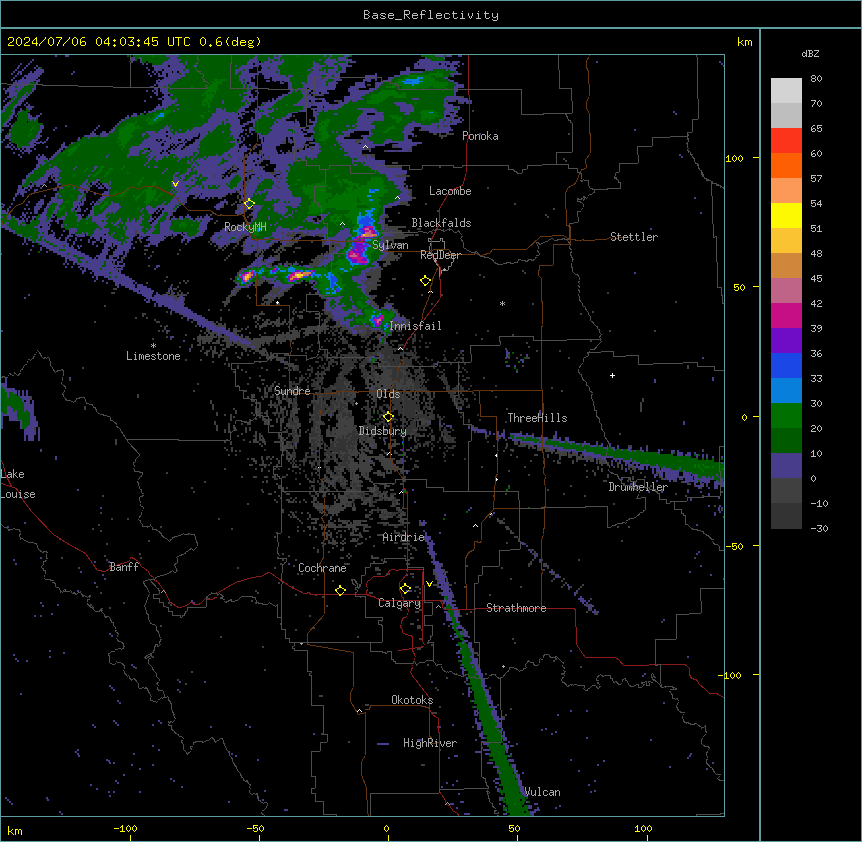Click the yellow diamond marker below Olds

pos(389,417)
